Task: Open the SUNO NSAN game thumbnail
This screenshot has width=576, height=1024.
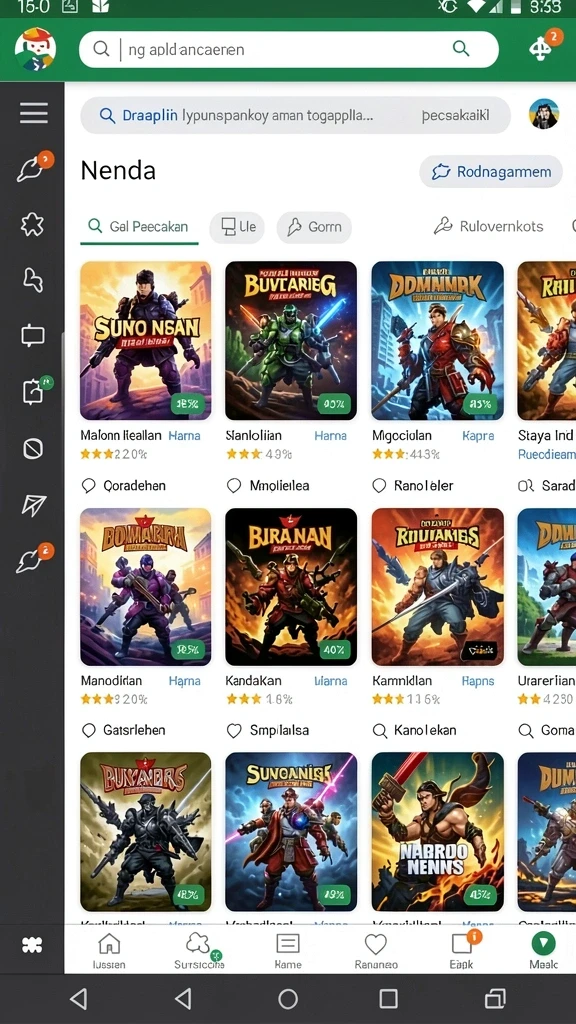Action: pos(146,340)
